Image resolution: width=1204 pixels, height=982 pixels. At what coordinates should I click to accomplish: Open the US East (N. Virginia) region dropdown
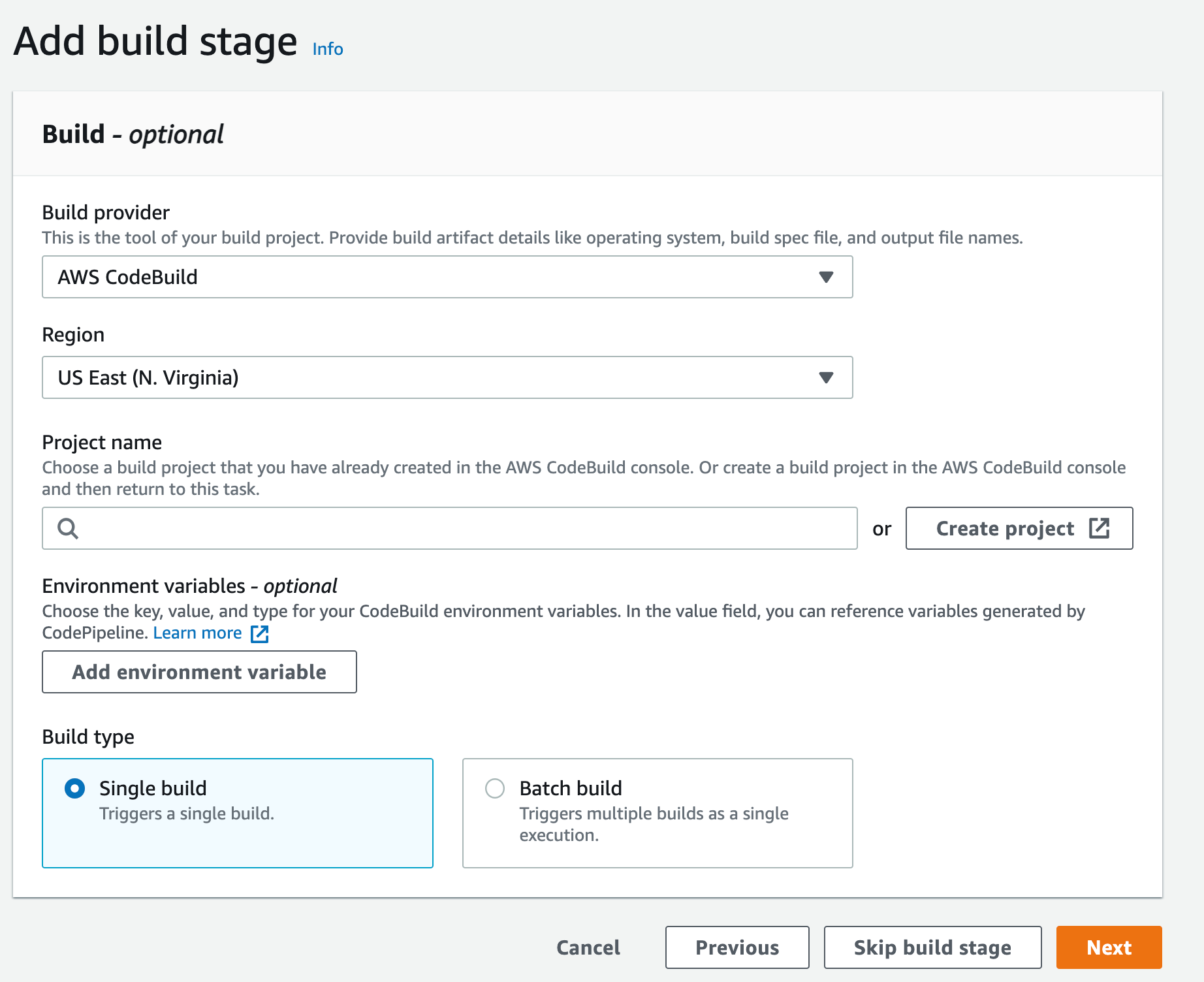(447, 377)
